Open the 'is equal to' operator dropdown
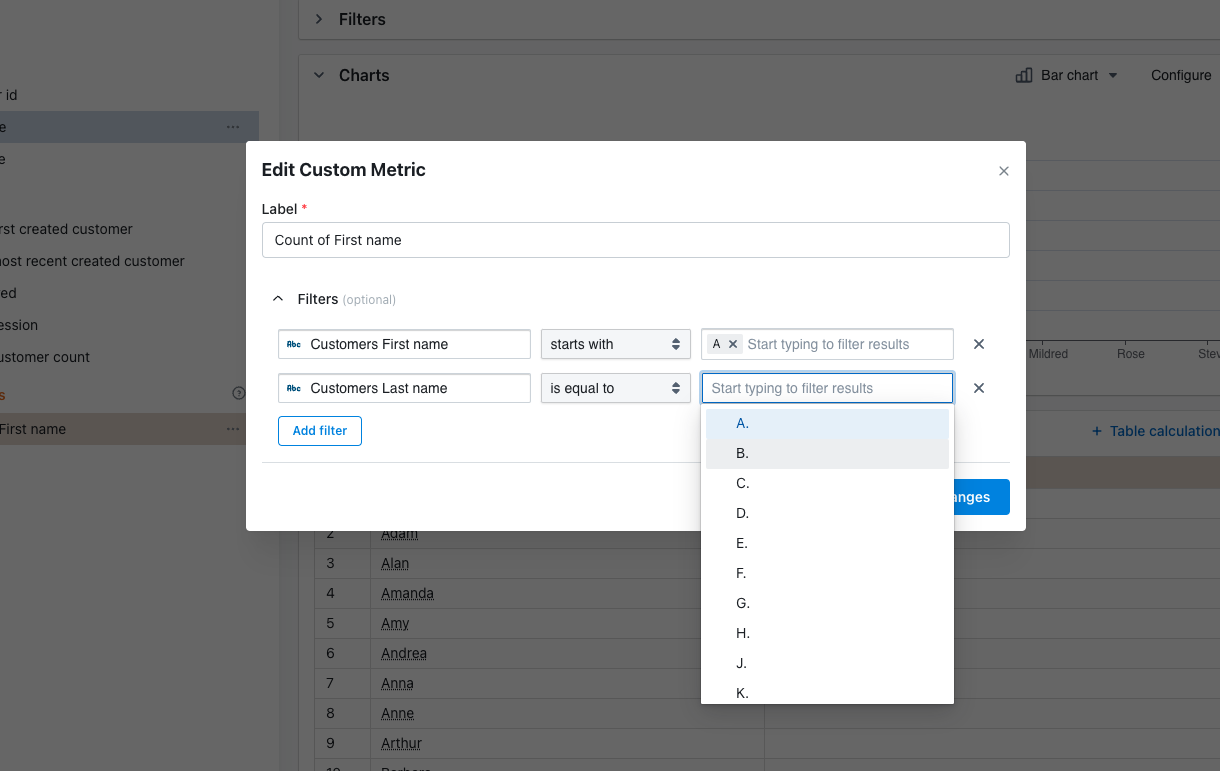Viewport: 1220px width, 771px height. pos(615,388)
